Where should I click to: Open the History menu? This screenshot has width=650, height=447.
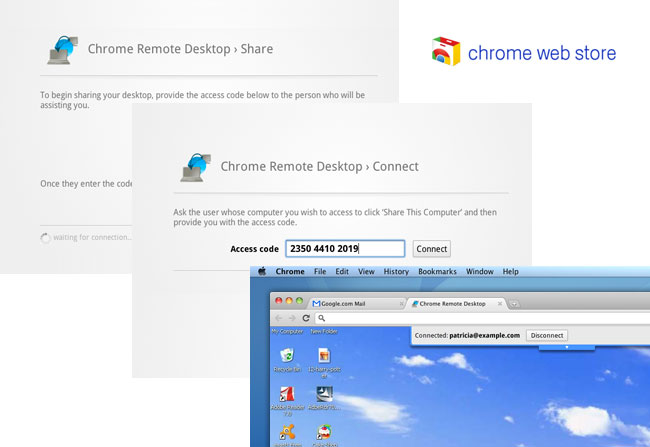point(396,271)
